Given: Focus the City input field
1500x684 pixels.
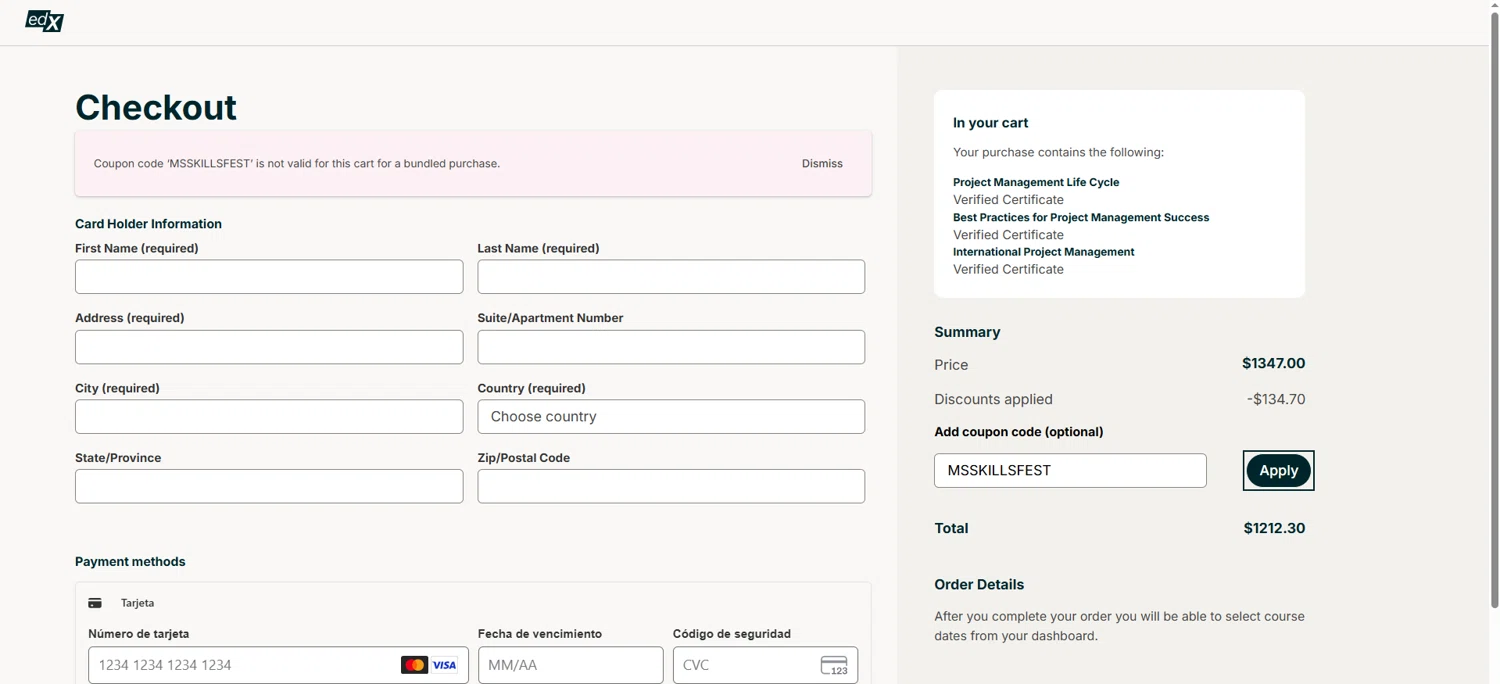Looking at the screenshot, I should 269,417.
